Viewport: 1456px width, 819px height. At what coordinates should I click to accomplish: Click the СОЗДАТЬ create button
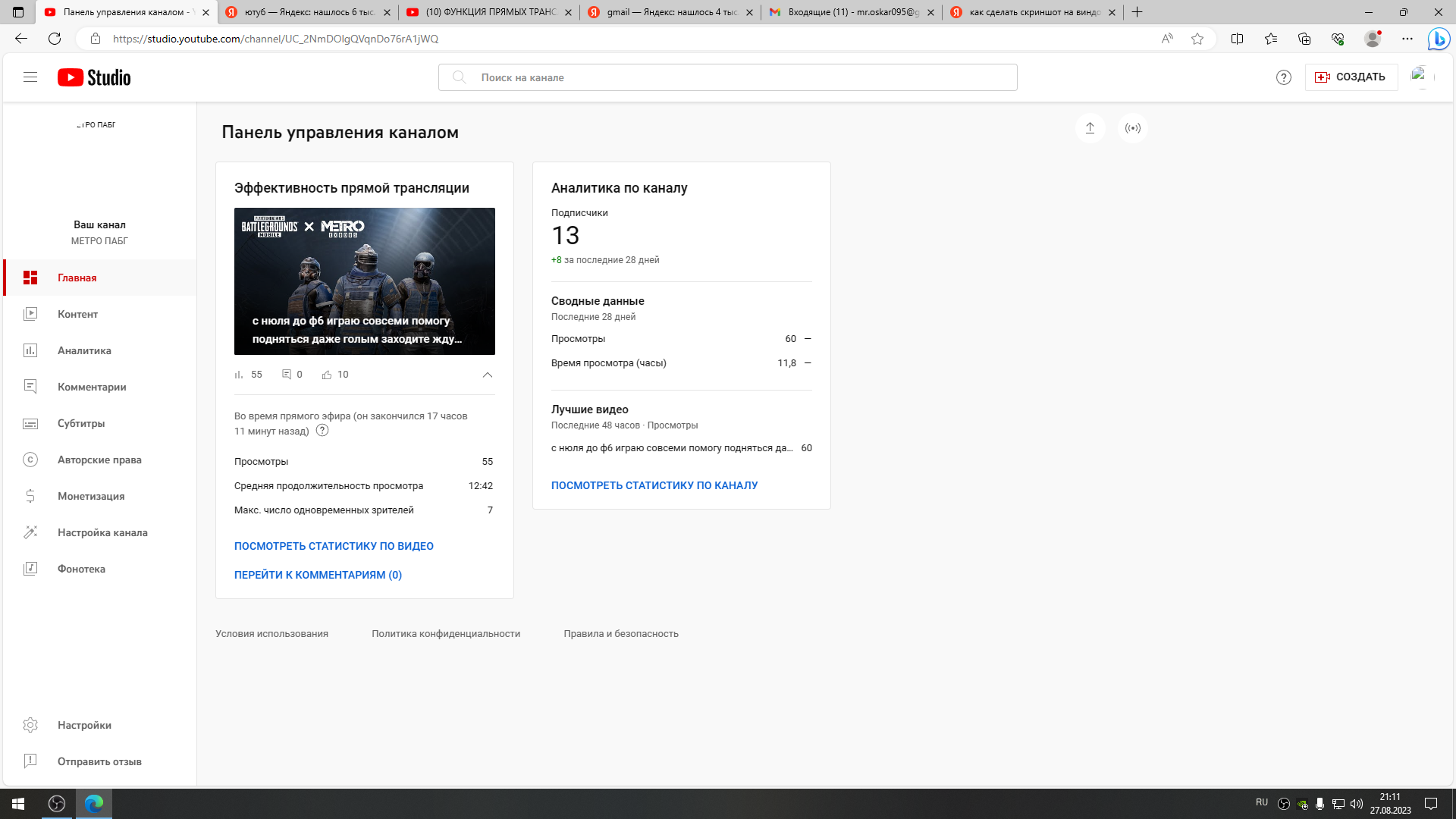tap(1351, 77)
